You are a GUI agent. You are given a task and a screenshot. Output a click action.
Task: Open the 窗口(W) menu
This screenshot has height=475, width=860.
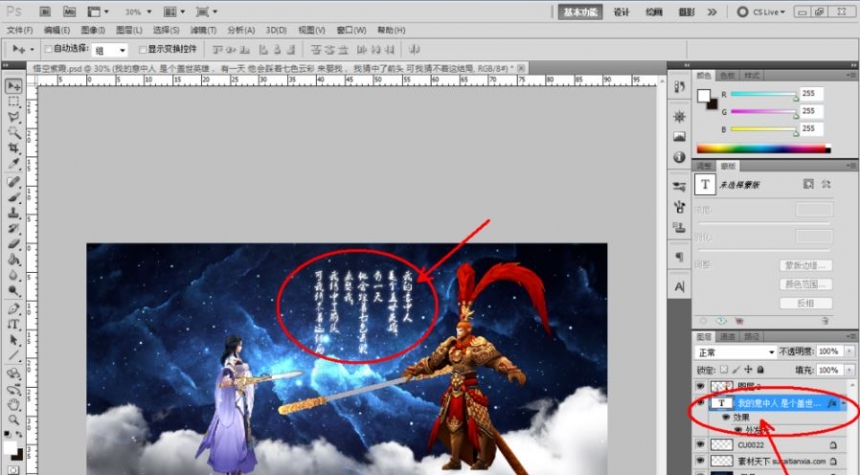pos(352,30)
